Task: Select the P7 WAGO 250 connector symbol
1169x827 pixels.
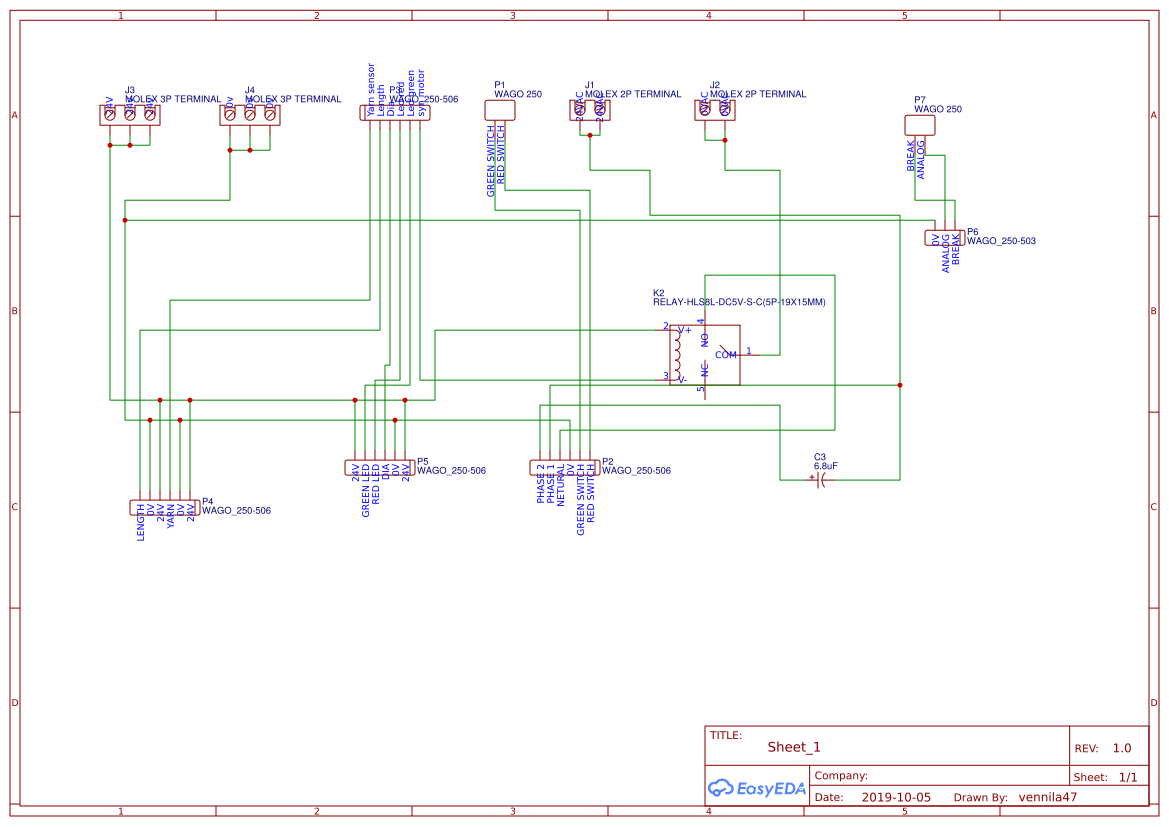Action: coord(920,124)
